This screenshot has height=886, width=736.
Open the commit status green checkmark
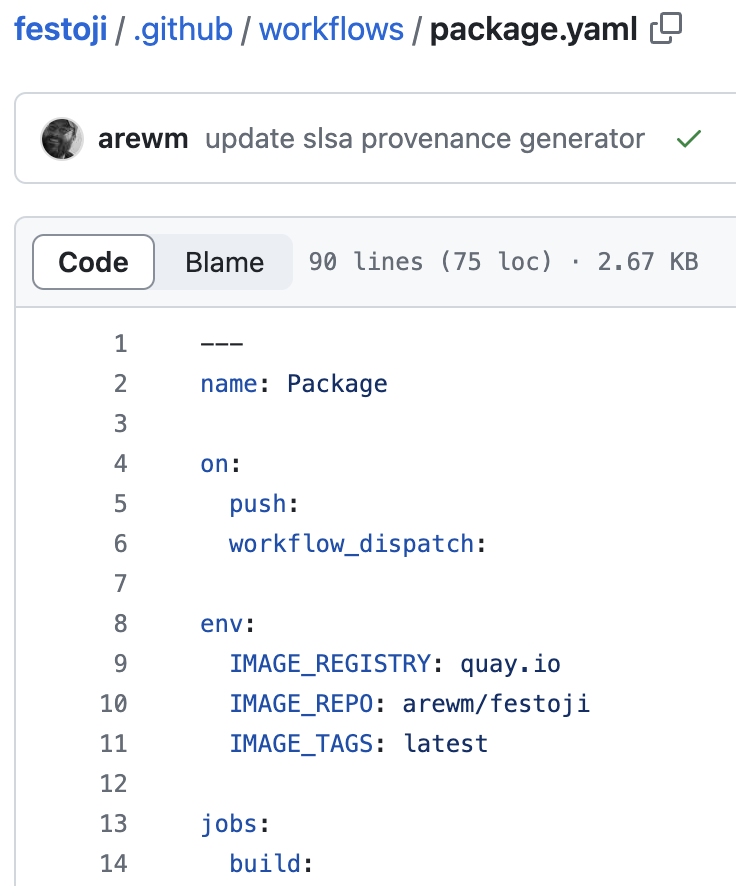tap(688, 138)
